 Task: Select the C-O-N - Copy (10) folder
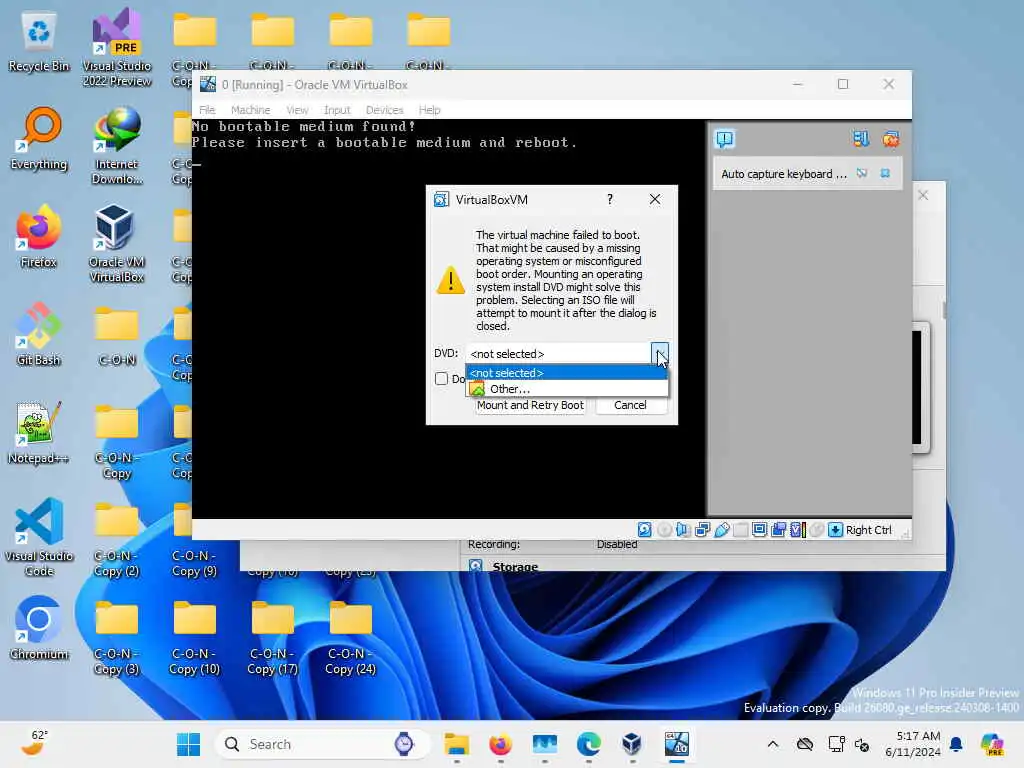tap(195, 636)
